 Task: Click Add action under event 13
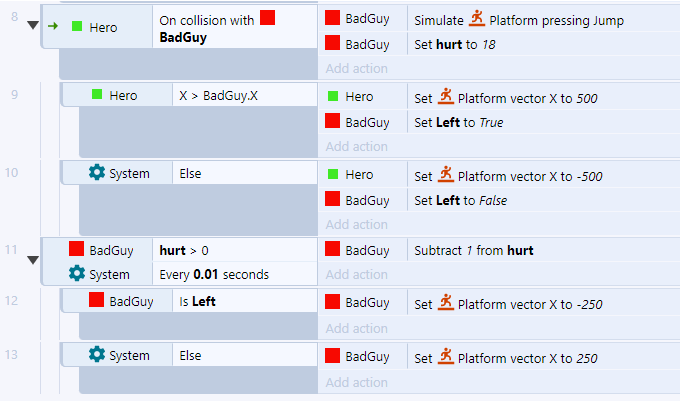356,382
